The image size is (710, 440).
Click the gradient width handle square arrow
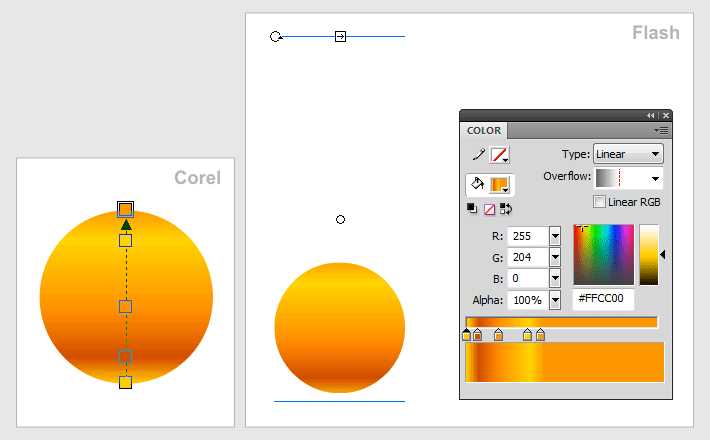tap(341, 36)
